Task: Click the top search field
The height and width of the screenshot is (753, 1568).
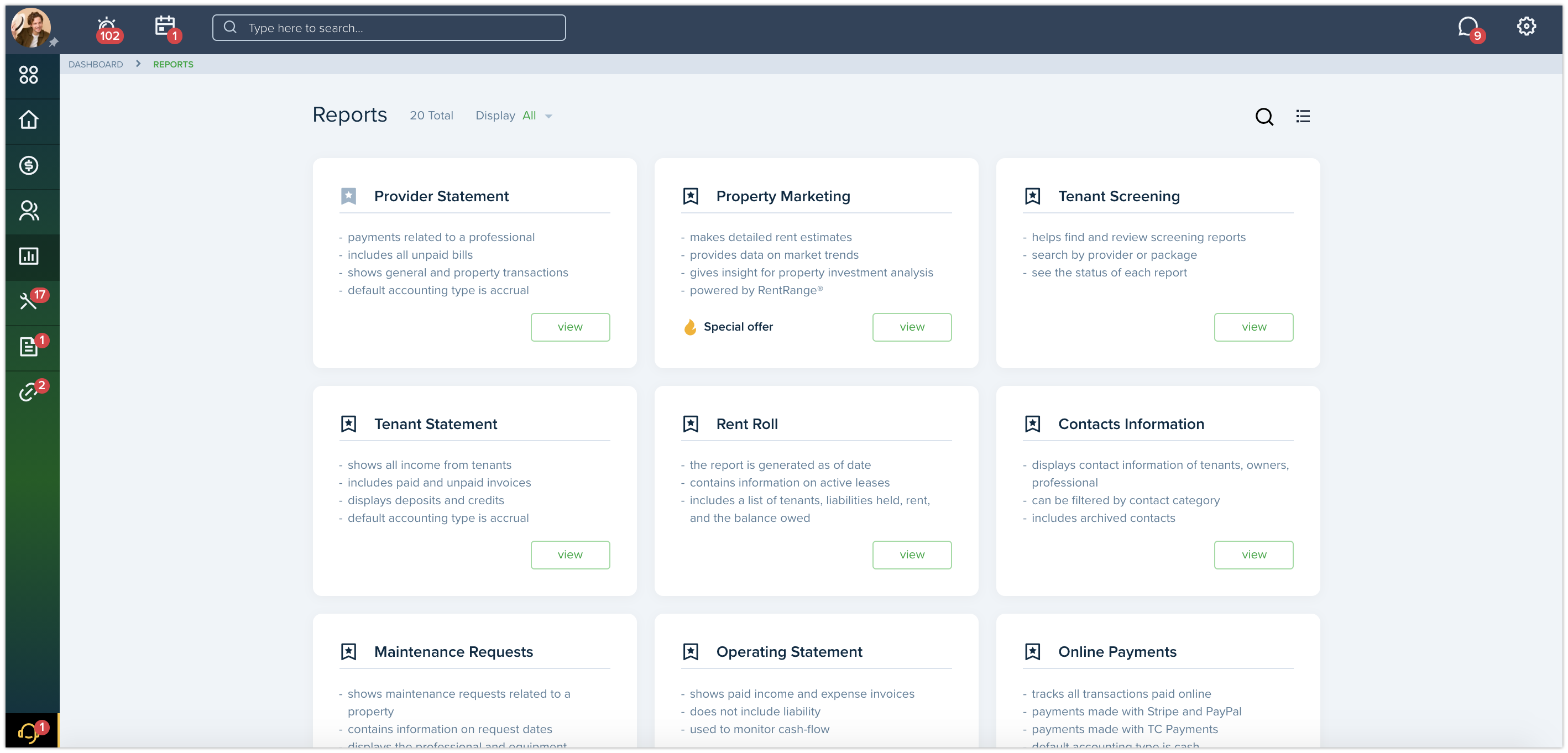Action: point(389,28)
